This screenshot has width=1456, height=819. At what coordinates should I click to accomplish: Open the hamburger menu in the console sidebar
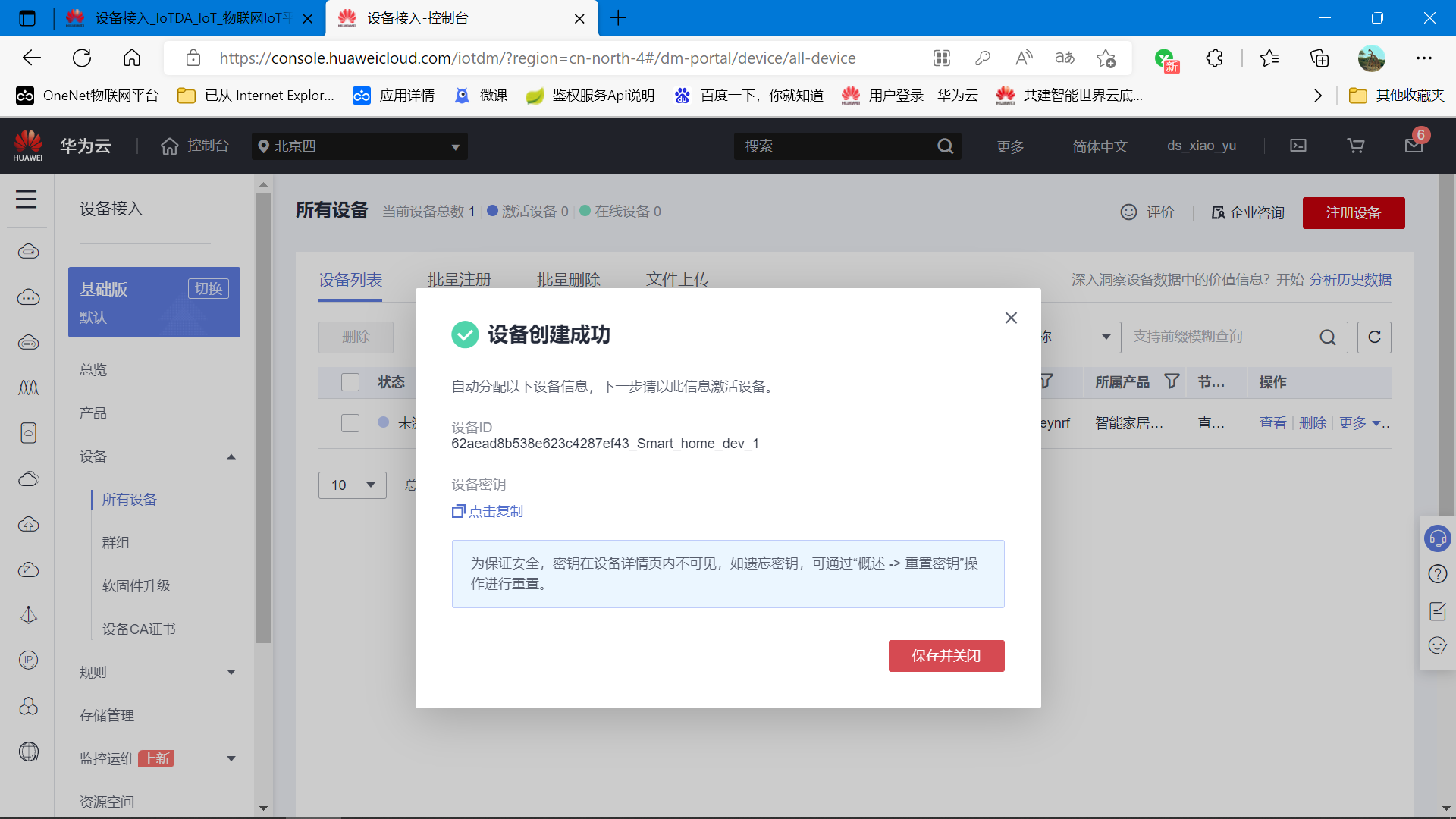click(x=27, y=199)
